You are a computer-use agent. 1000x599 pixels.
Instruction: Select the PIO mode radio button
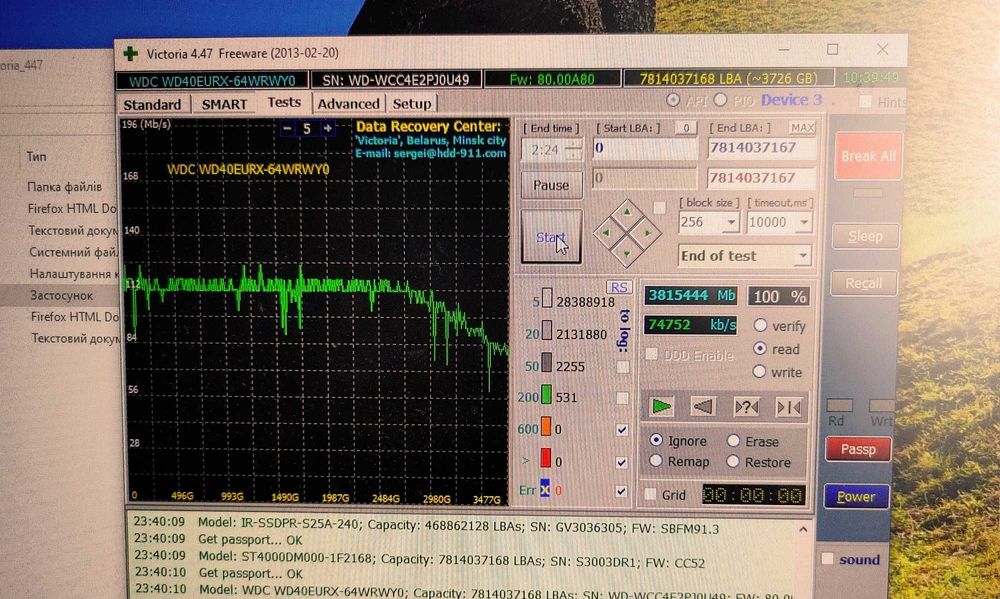point(720,100)
